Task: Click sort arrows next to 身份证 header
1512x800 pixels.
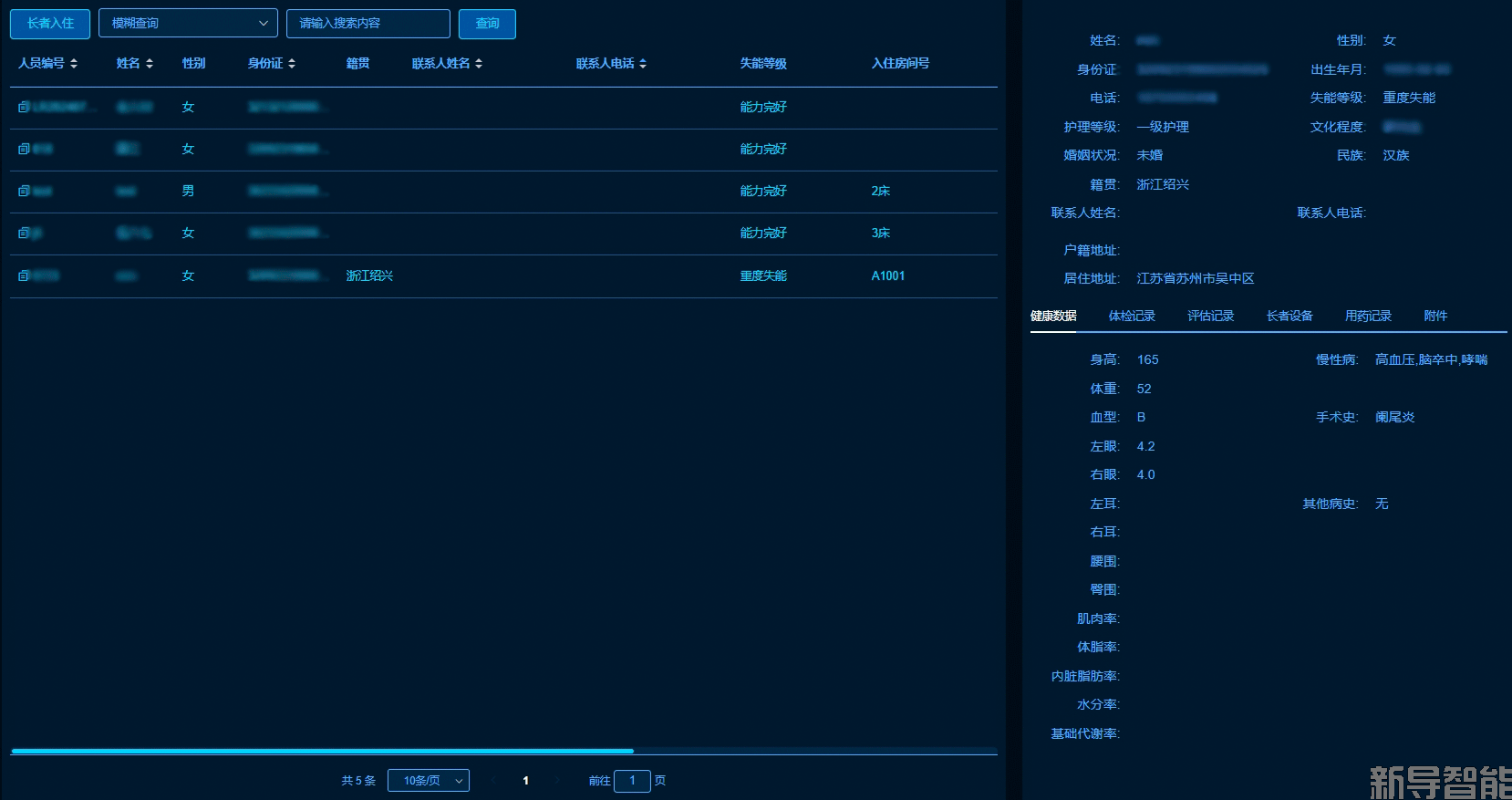Action: pyautogui.click(x=292, y=64)
